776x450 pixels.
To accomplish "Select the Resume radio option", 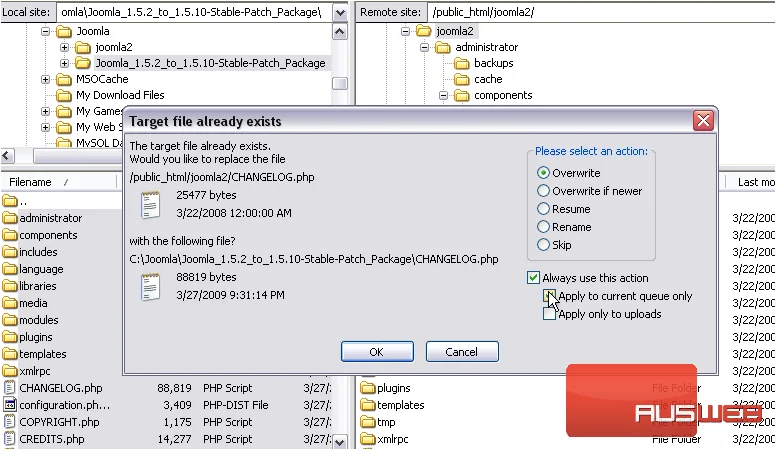I will point(543,209).
